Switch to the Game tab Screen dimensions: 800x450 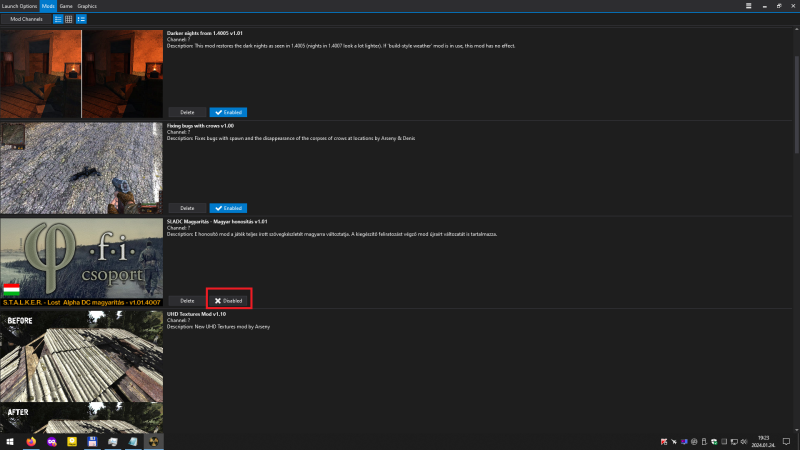[x=66, y=6]
